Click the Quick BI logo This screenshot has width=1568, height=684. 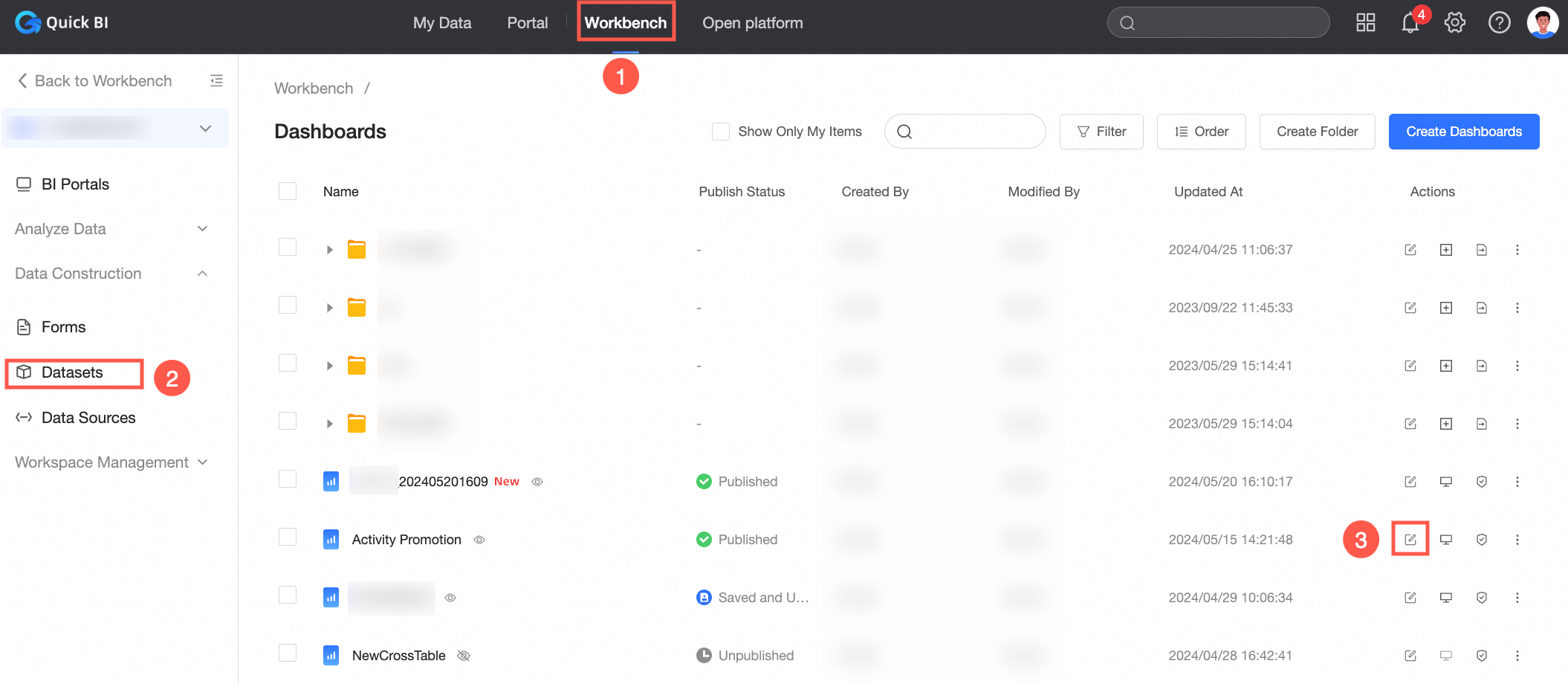click(x=62, y=22)
